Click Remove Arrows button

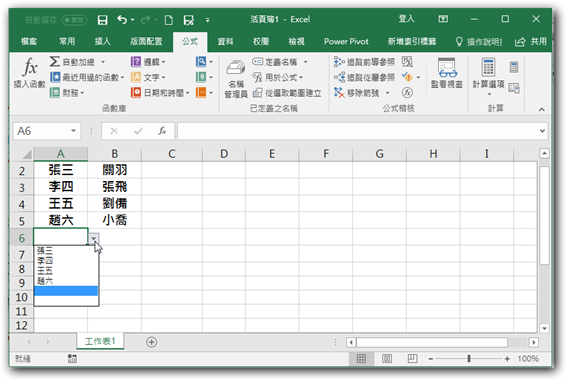[x=357, y=93]
